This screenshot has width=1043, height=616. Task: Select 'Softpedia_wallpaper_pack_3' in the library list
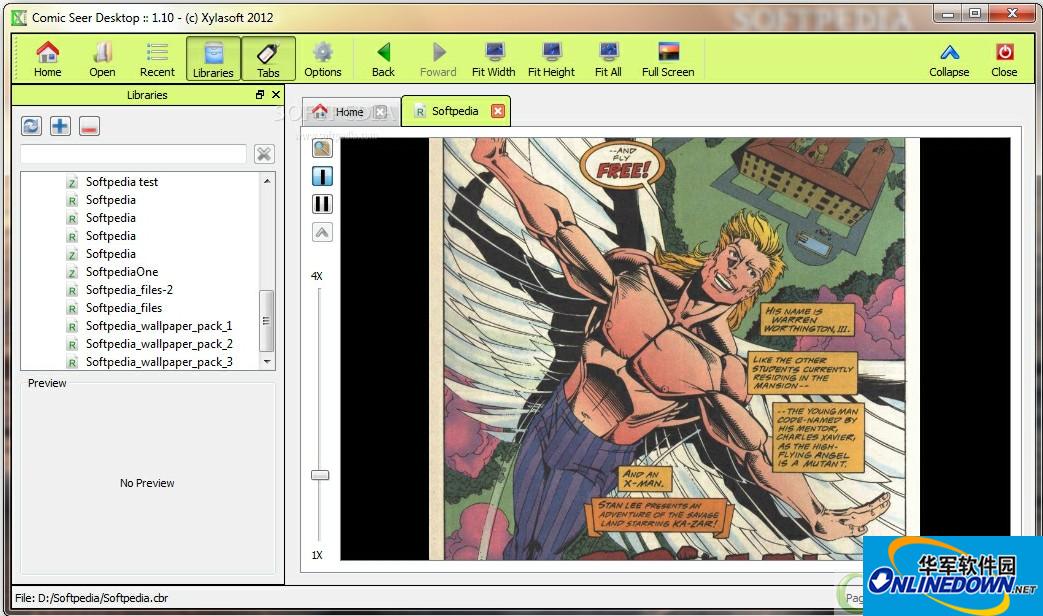point(159,361)
